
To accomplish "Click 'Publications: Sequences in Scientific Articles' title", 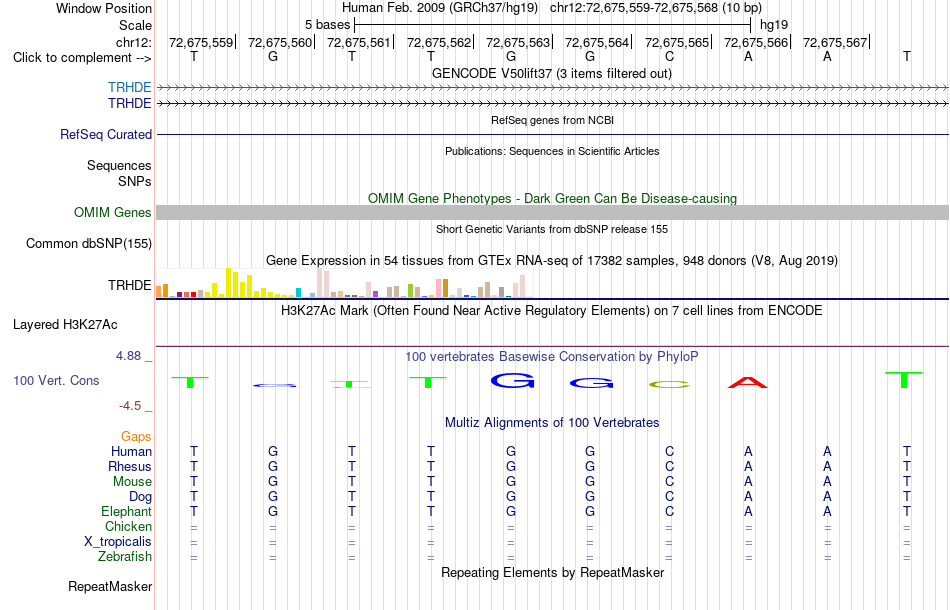I will pos(552,151).
